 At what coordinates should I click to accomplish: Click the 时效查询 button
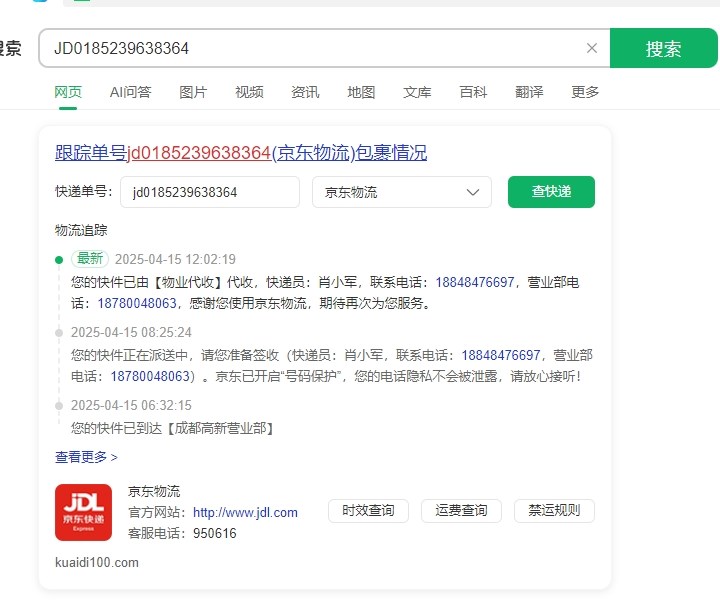(368, 511)
